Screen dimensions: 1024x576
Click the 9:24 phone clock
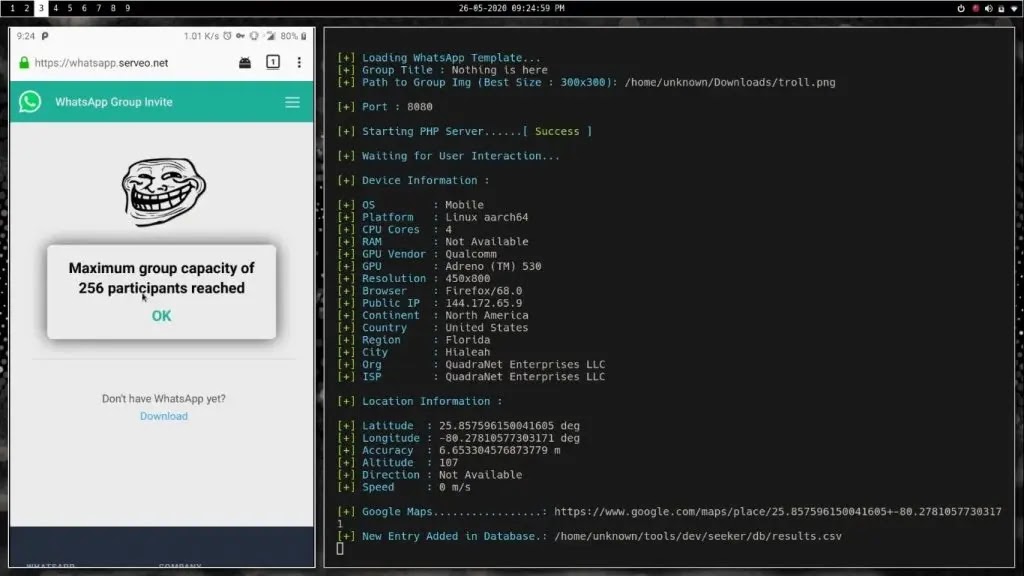pyautogui.click(x=25, y=36)
